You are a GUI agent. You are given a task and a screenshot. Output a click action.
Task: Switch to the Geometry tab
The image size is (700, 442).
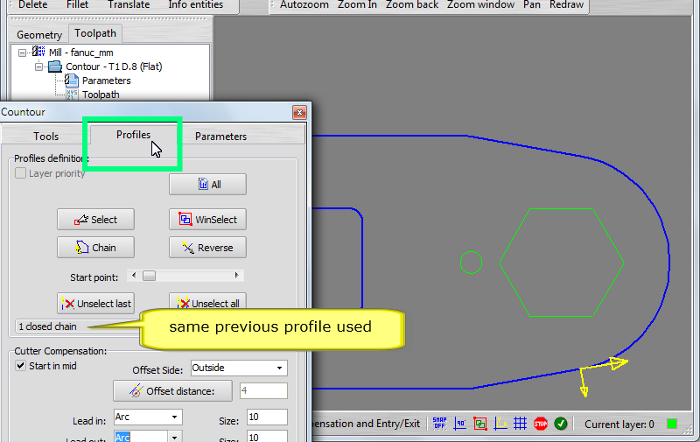[x=39, y=34]
